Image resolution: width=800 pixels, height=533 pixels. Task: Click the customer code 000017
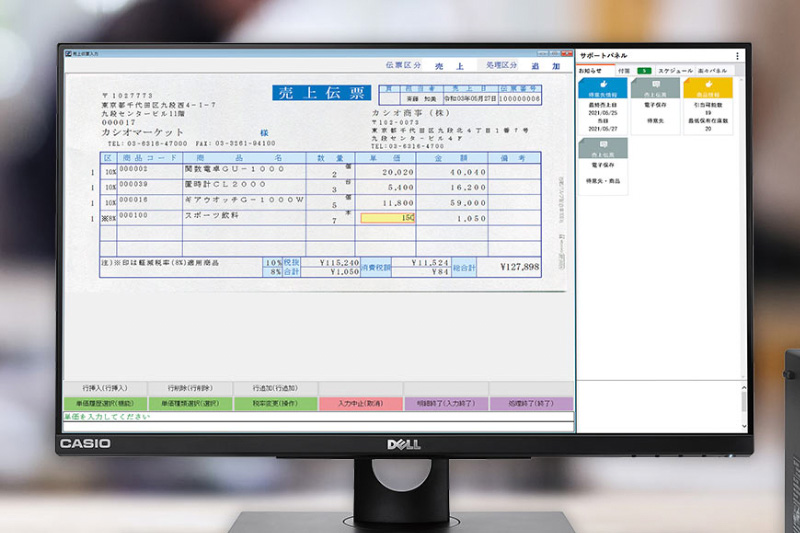pos(118,122)
